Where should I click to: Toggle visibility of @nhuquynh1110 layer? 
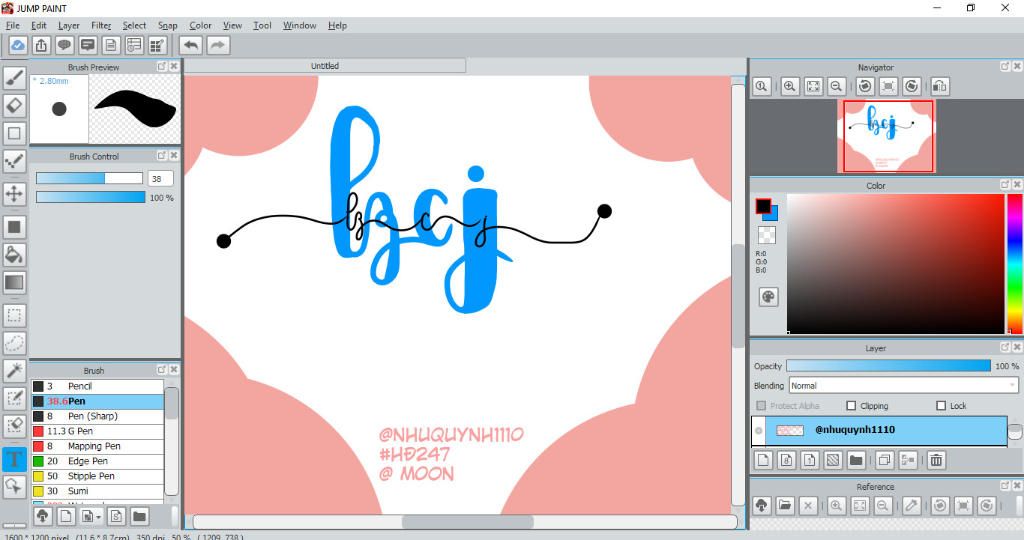(758, 430)
